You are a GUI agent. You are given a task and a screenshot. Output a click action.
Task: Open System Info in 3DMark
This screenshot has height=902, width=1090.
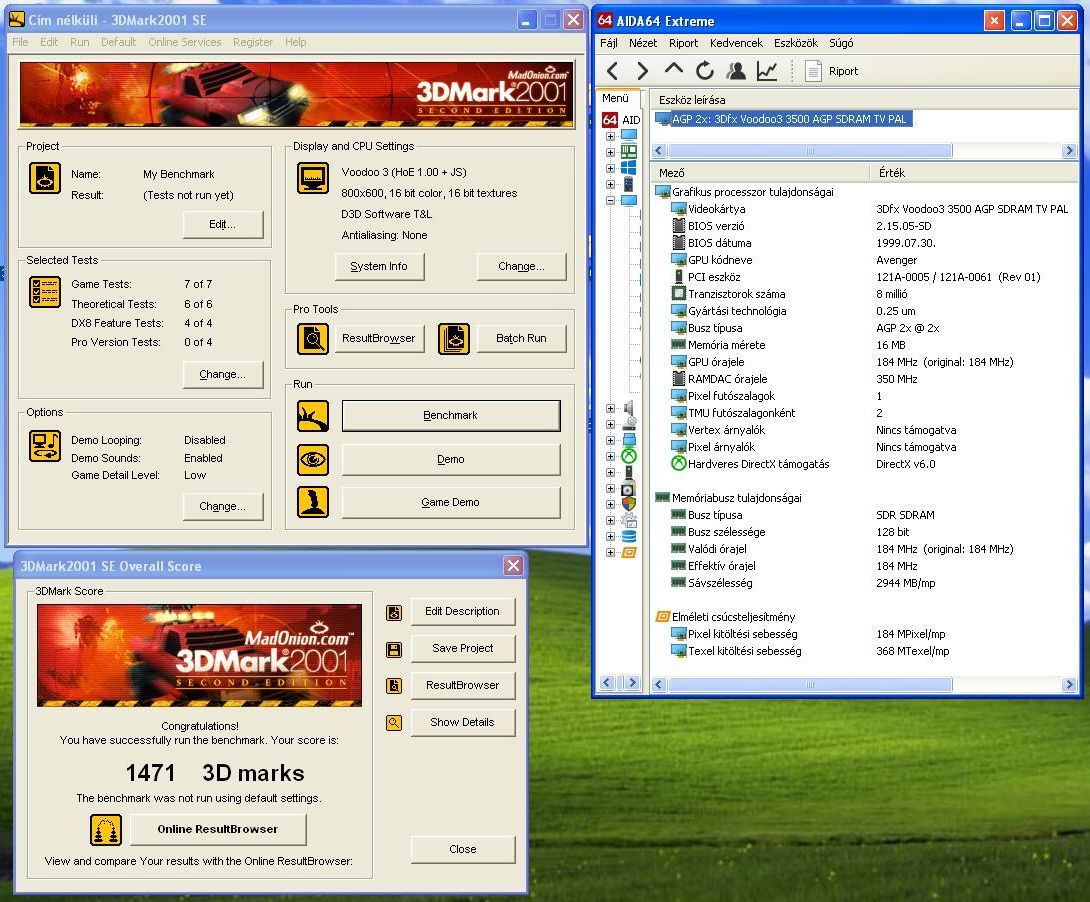379,266
